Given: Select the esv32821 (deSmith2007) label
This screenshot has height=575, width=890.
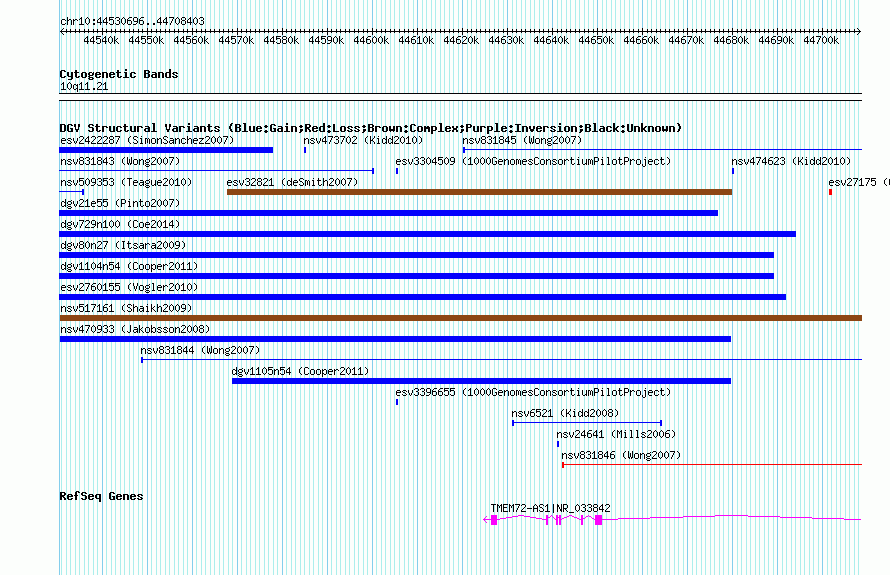Looking at the screenshot, I should 292,182.
